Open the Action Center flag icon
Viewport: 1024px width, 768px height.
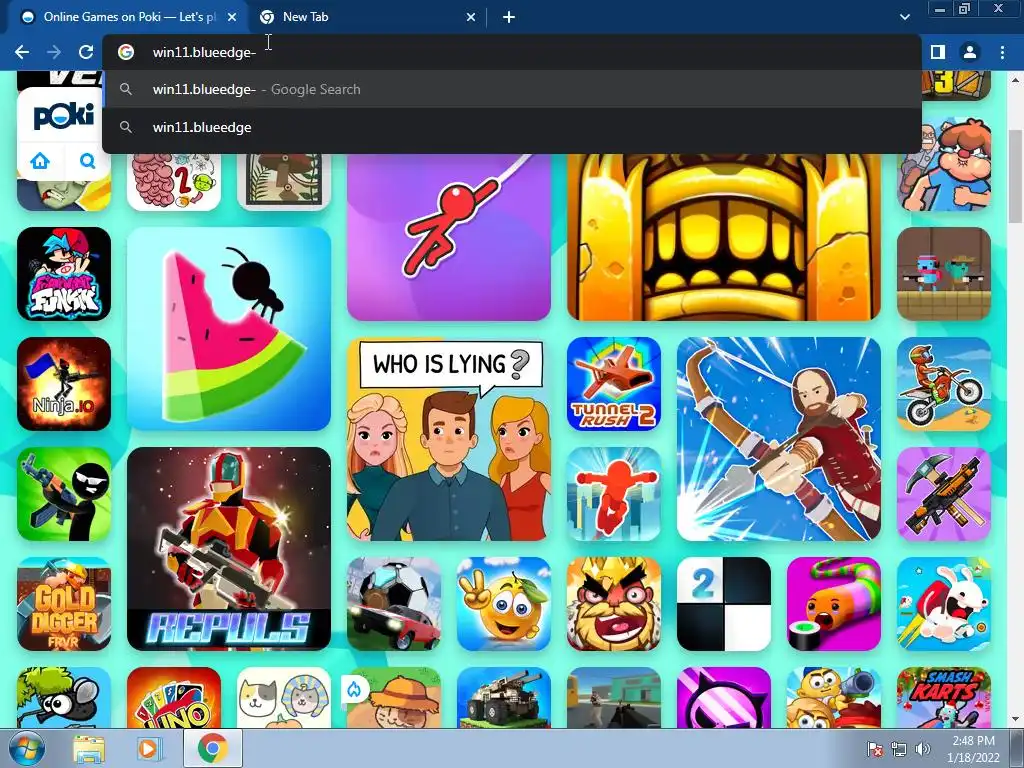(x=874, y=749)
